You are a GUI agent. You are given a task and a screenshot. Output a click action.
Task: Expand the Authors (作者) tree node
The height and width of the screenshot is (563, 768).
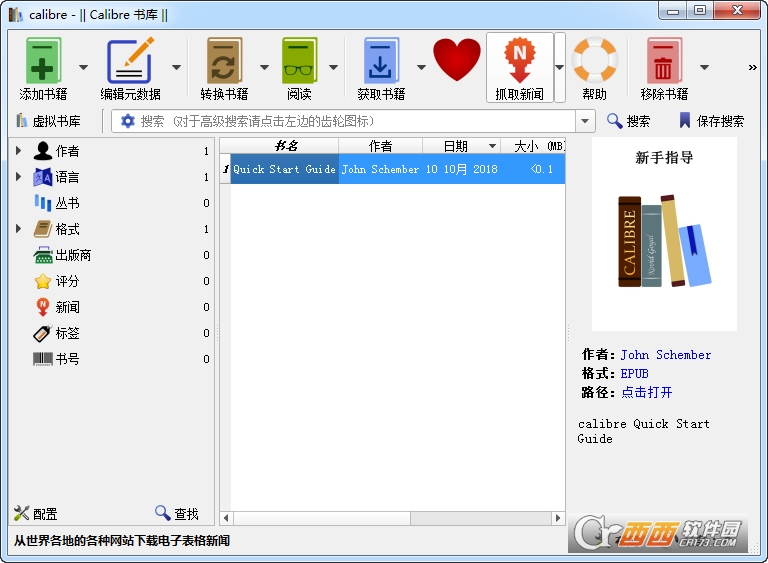(x=18, y=150)
